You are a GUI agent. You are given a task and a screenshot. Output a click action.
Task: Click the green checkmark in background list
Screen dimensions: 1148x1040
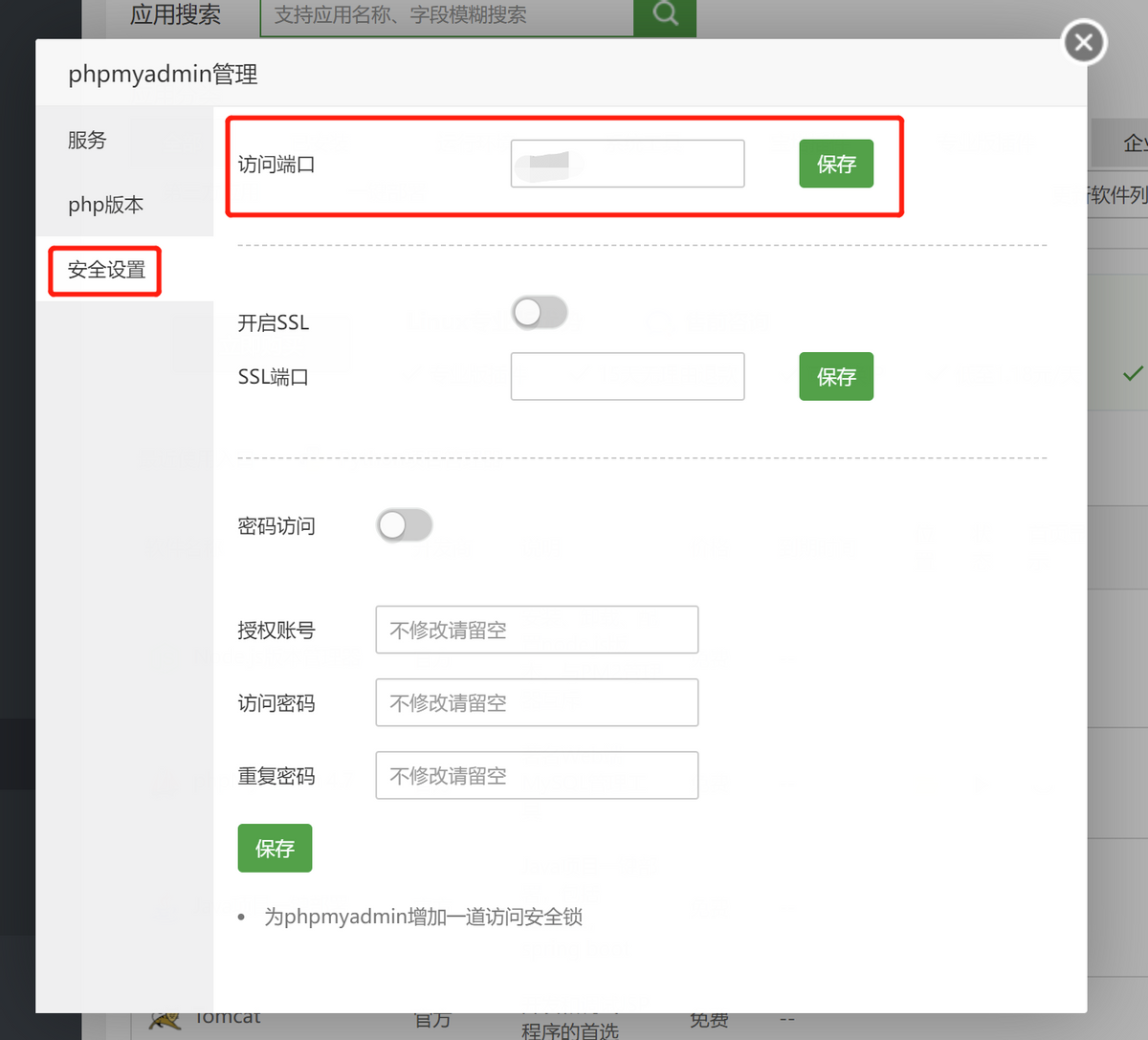pyautogui.click(x=1133, y=373)
